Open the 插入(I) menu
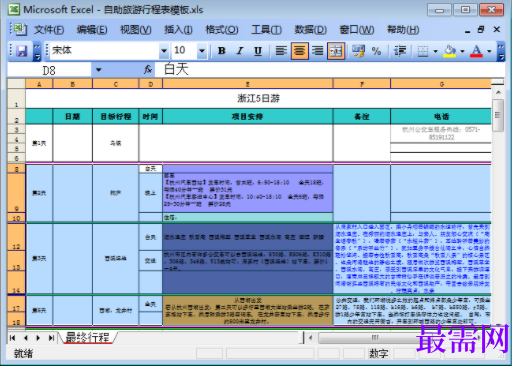Viewport: 528px width, 370px height. [178, 30]
